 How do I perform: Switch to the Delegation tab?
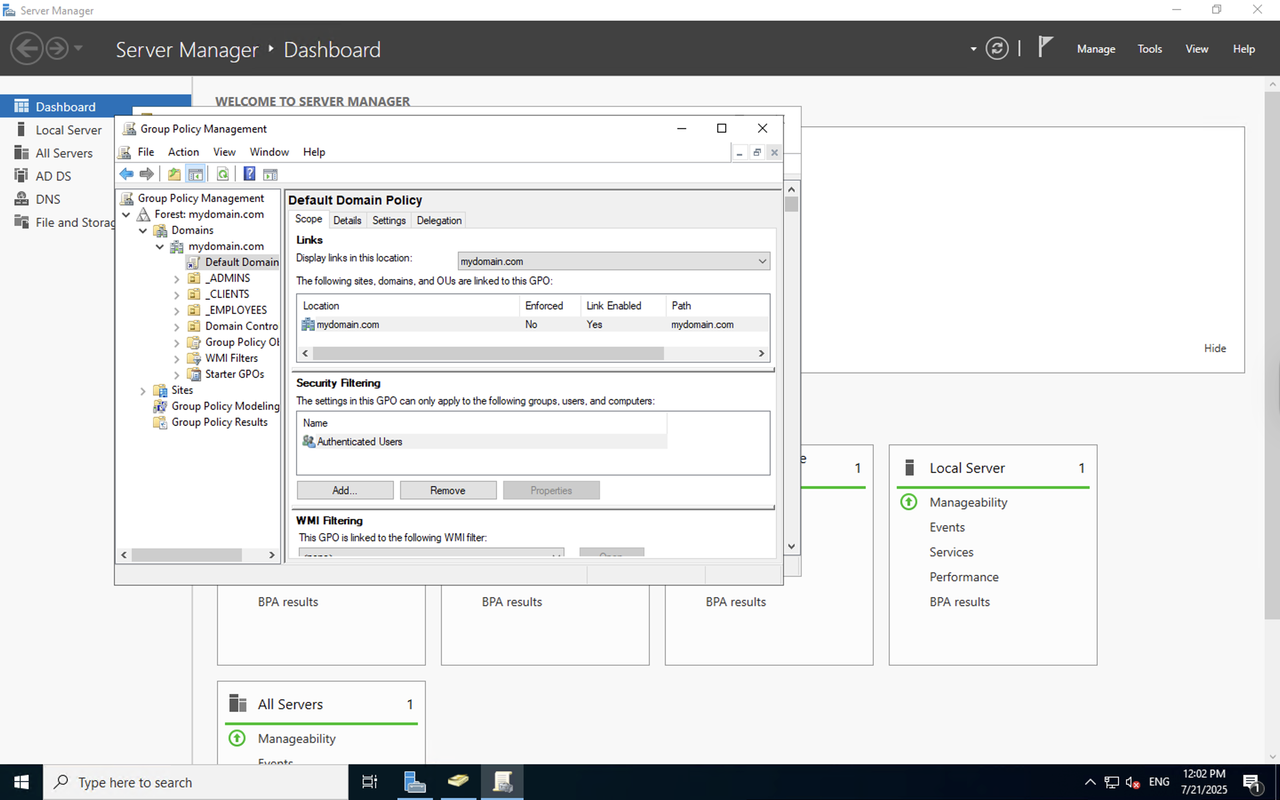pos(439,220)
